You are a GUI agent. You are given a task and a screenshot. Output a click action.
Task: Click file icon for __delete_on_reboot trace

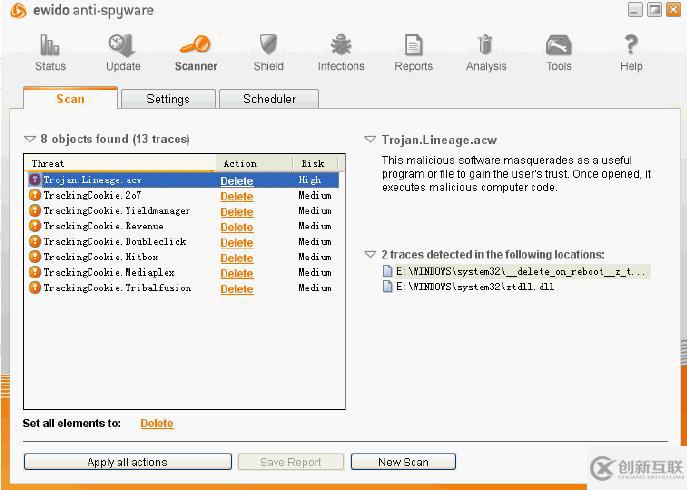387,271
